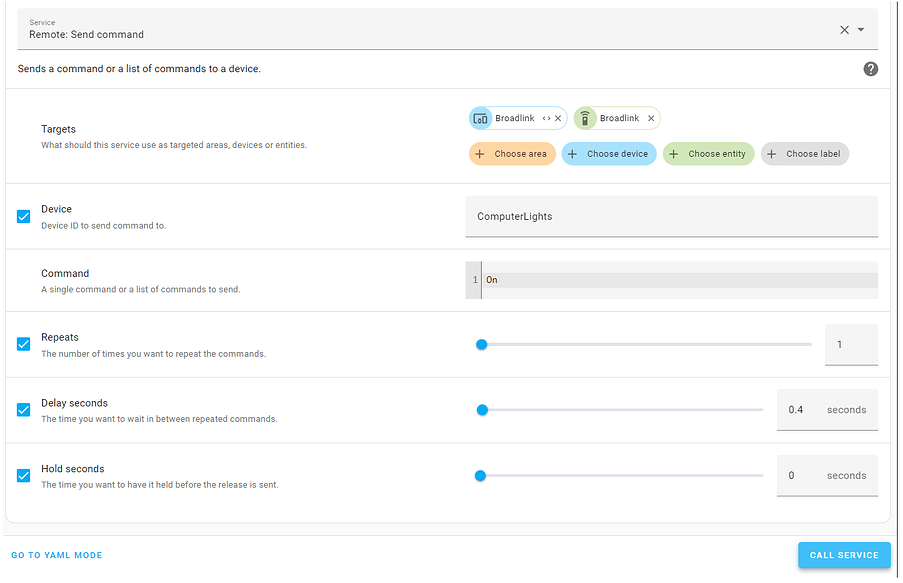The height and width of the screenshot is (583, 903).
Task: Remove the Broadlink device target
Action: [x=558, y=118]
